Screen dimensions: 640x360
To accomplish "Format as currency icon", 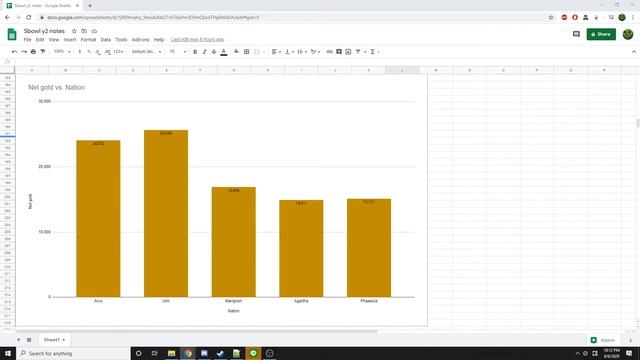I will [x=80, y=52].
